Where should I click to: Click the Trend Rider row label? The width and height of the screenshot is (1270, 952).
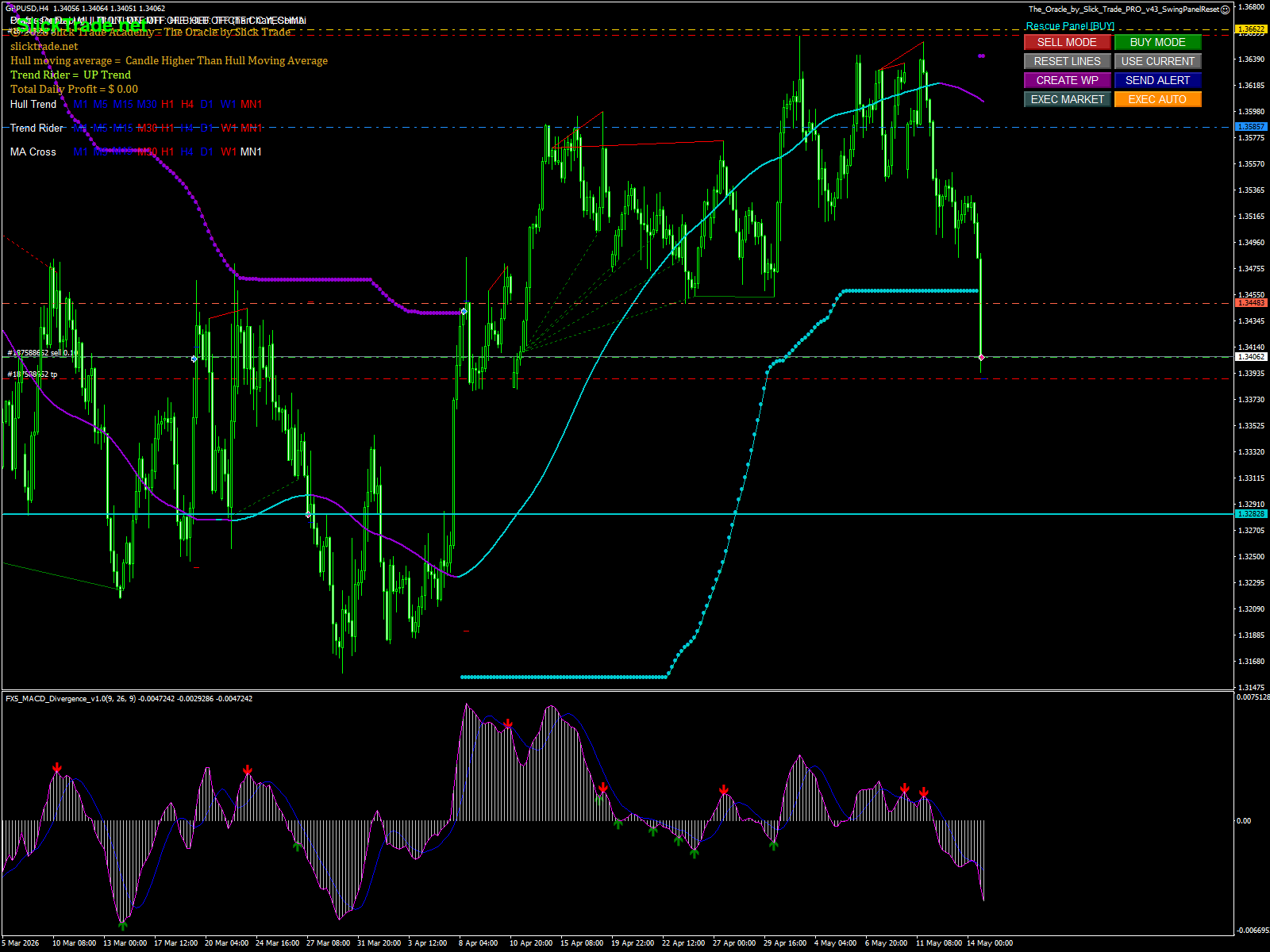[x=37, y=128]
